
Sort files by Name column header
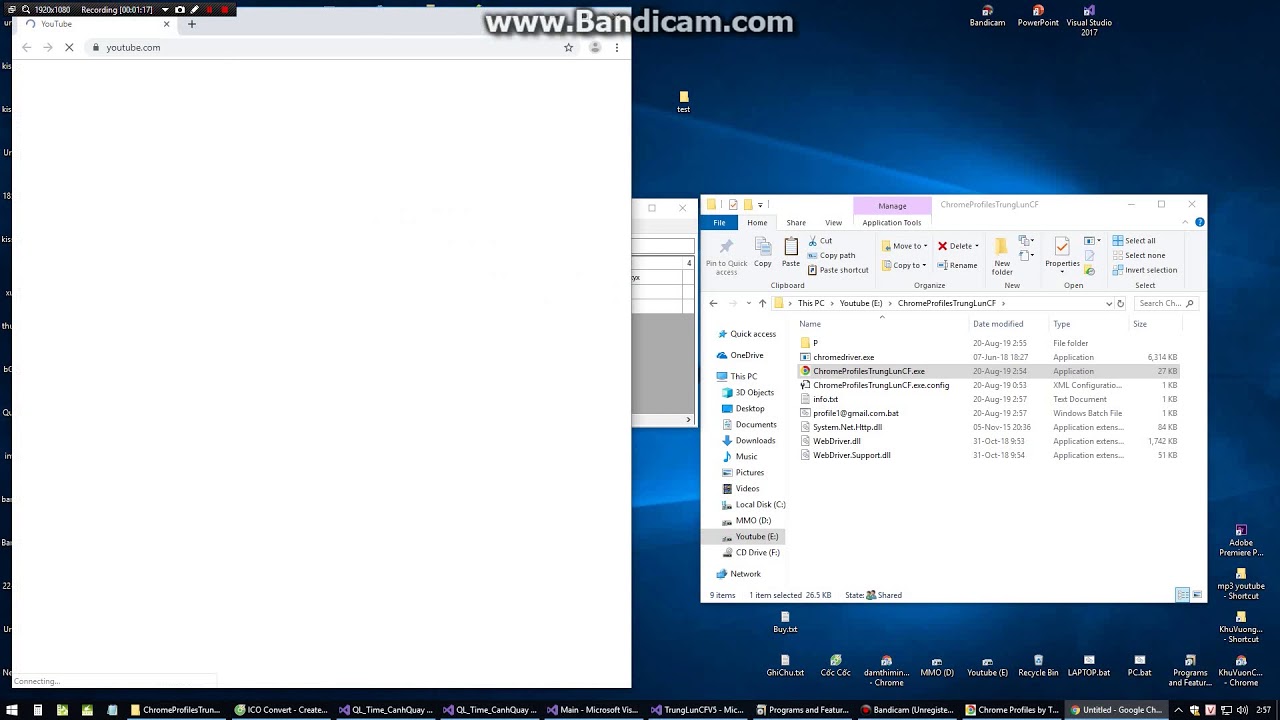click(x=883, y=324)
